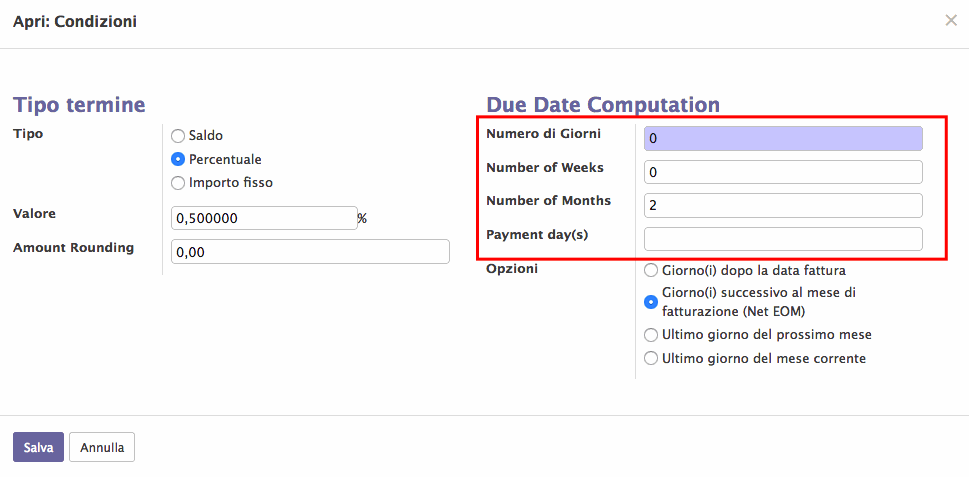Click the Numero di Giorni label
This screenshot has width=969, height=477.
[544, 133]
